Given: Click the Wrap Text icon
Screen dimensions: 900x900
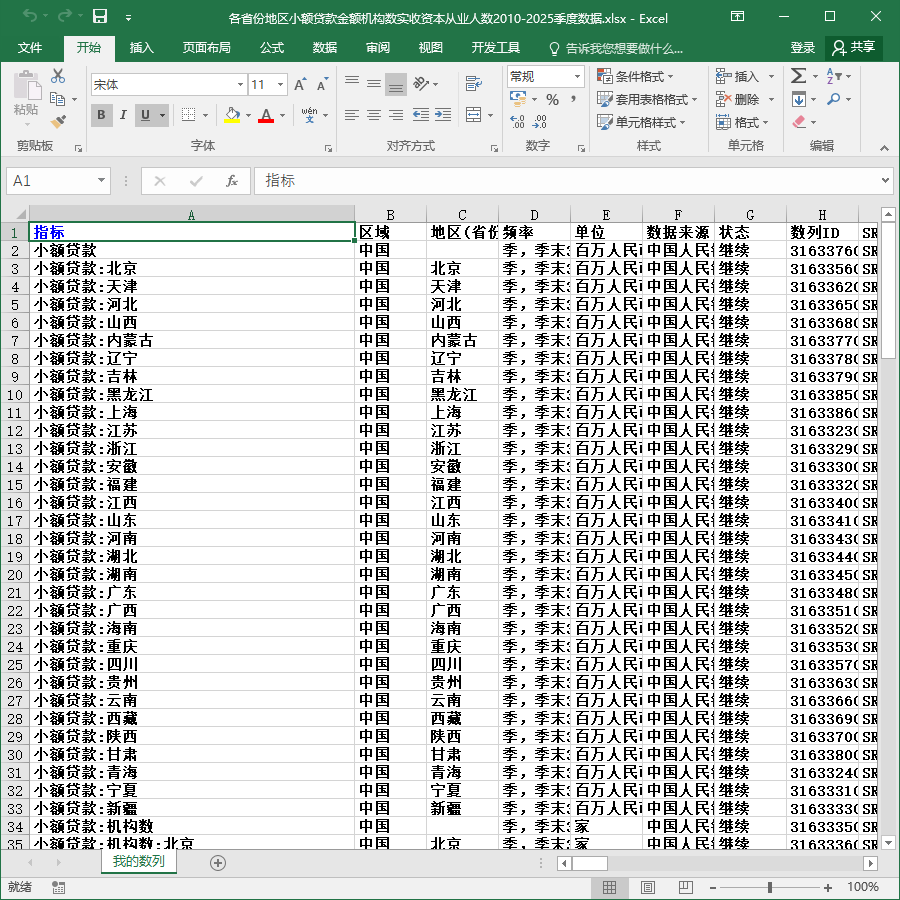Looking at the screenshot, I should 474,83.
